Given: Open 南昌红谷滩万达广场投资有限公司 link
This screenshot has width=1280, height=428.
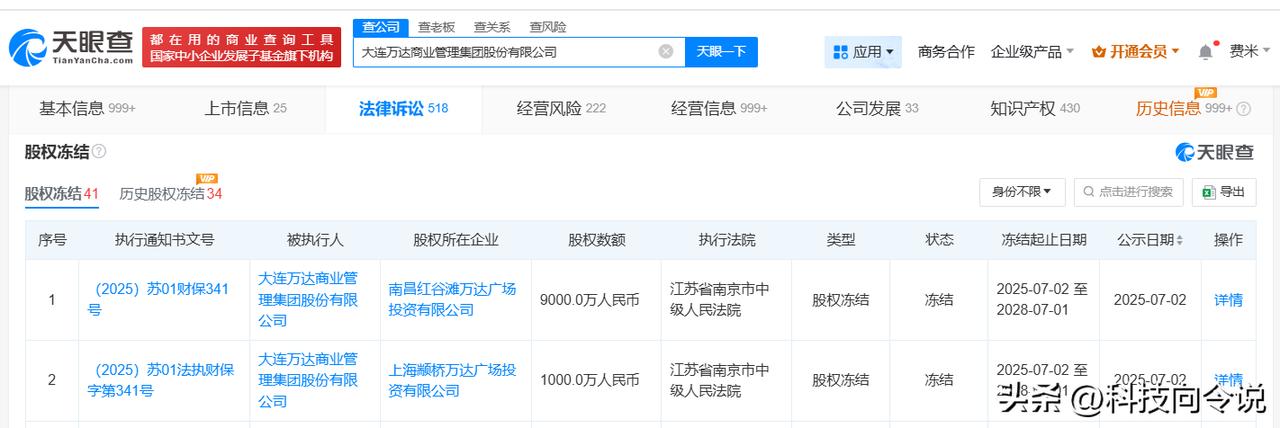Looking at the screenshot, I should pos(452,299).
